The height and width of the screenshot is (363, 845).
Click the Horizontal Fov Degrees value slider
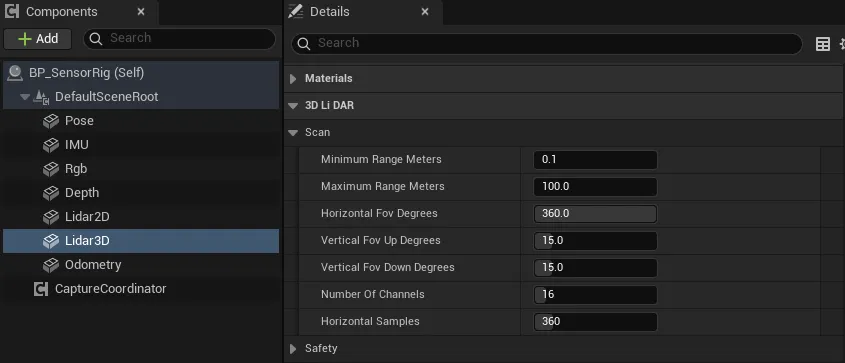coord(595,214)
